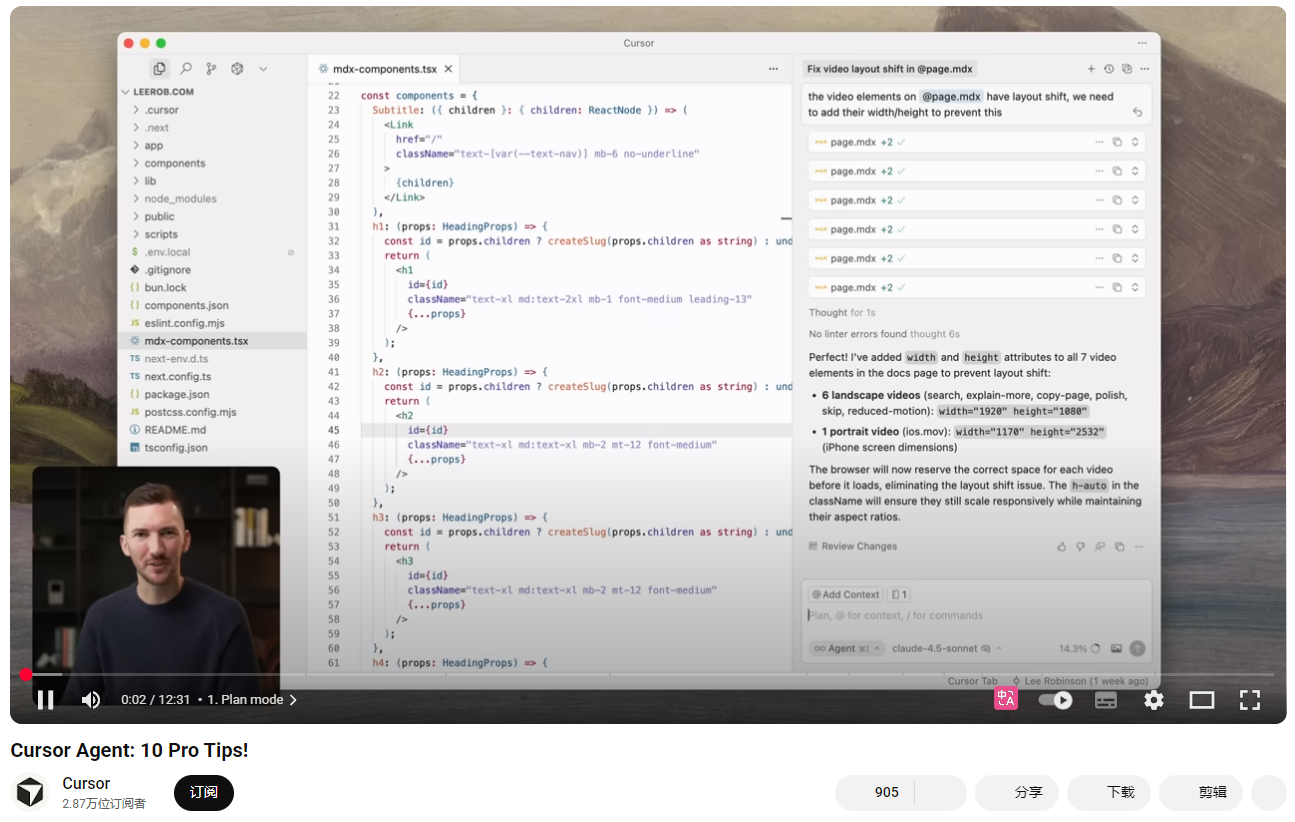Mute the video volume speaker icon
Screen dimensions: 1295x822
pyautogui.click(x=91, y=700)
